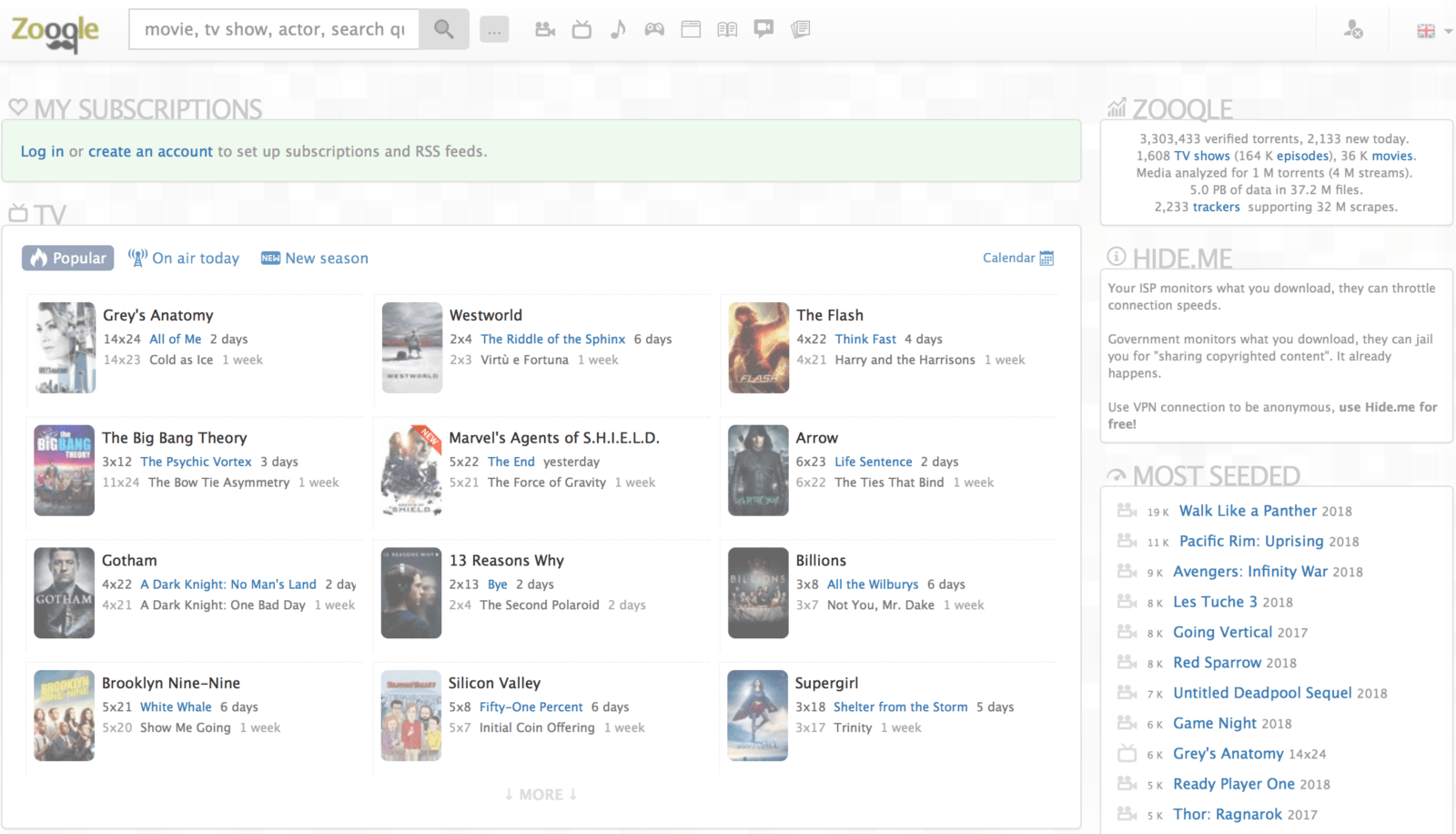The image size is (1456, 834).
Task: Open Other category pages icon
Action: tap(801, 29)
